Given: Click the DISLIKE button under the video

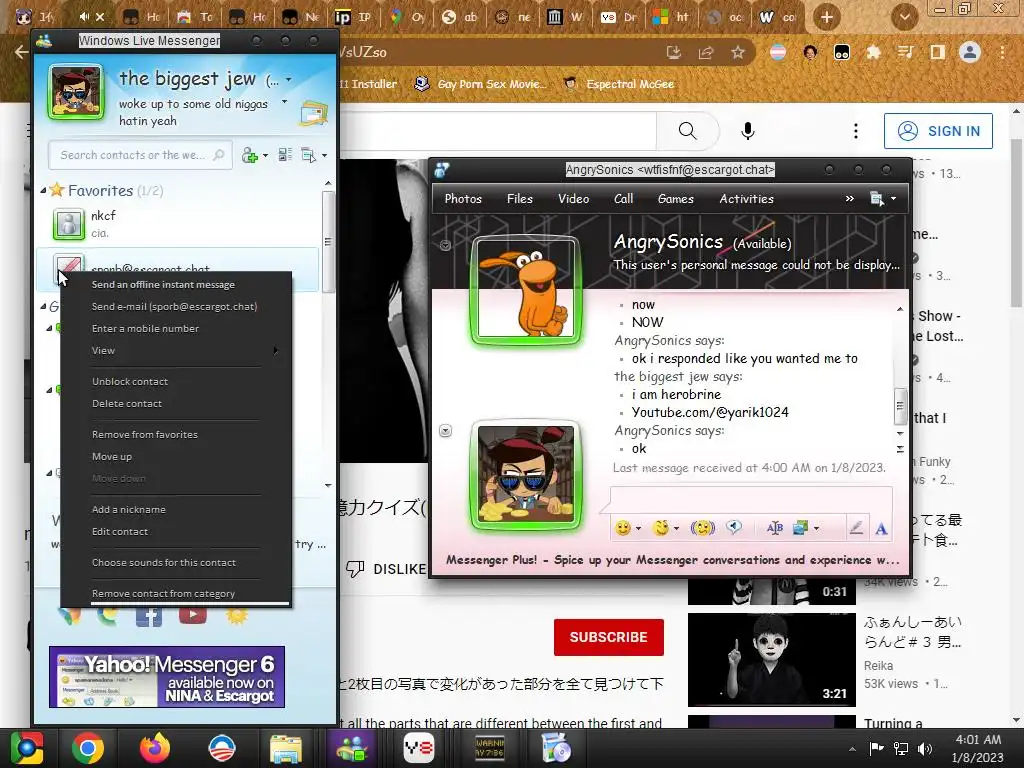Looking at the screenshot, I should [387, 569].
